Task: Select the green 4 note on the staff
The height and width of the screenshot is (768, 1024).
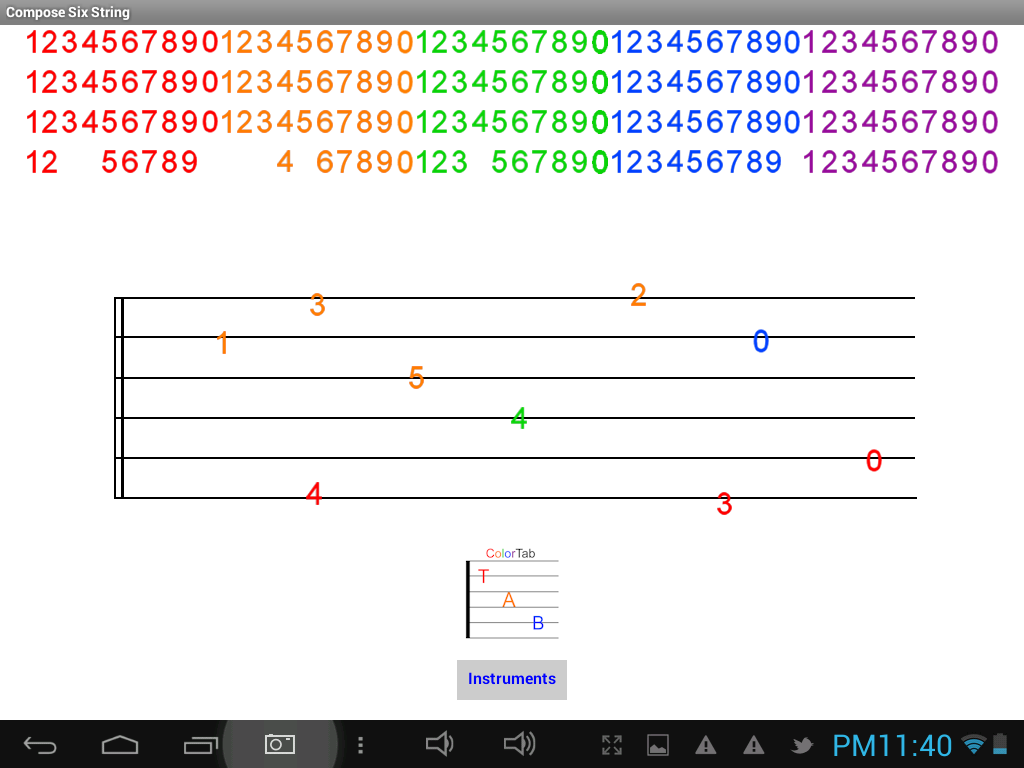Action: pos(519,418)
